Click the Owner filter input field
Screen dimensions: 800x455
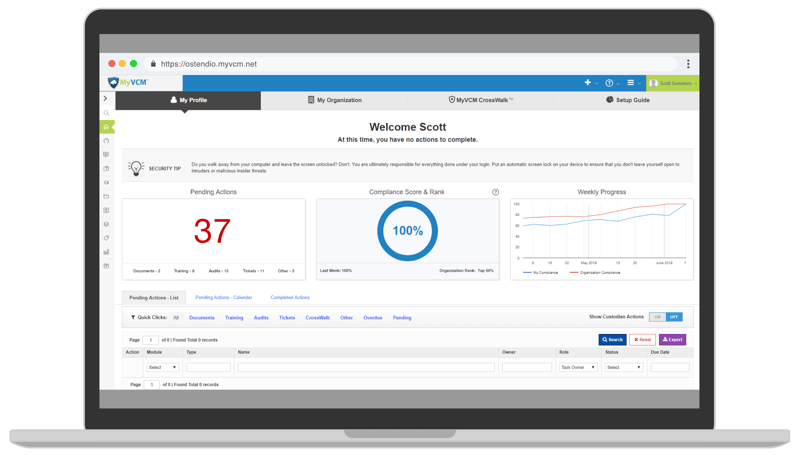527,367
